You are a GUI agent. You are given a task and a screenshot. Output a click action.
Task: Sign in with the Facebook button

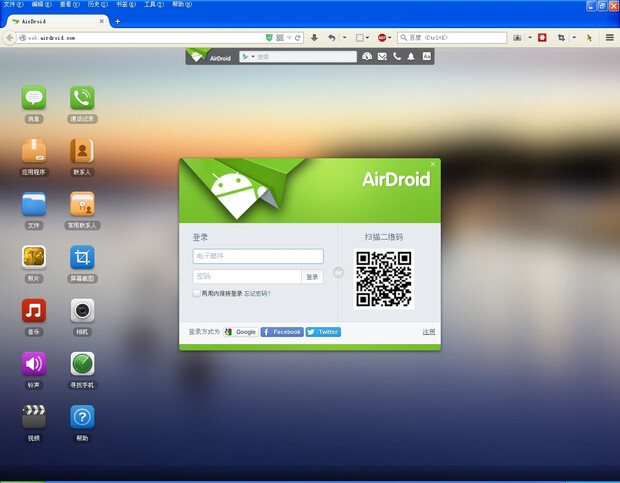coord(282,332)
